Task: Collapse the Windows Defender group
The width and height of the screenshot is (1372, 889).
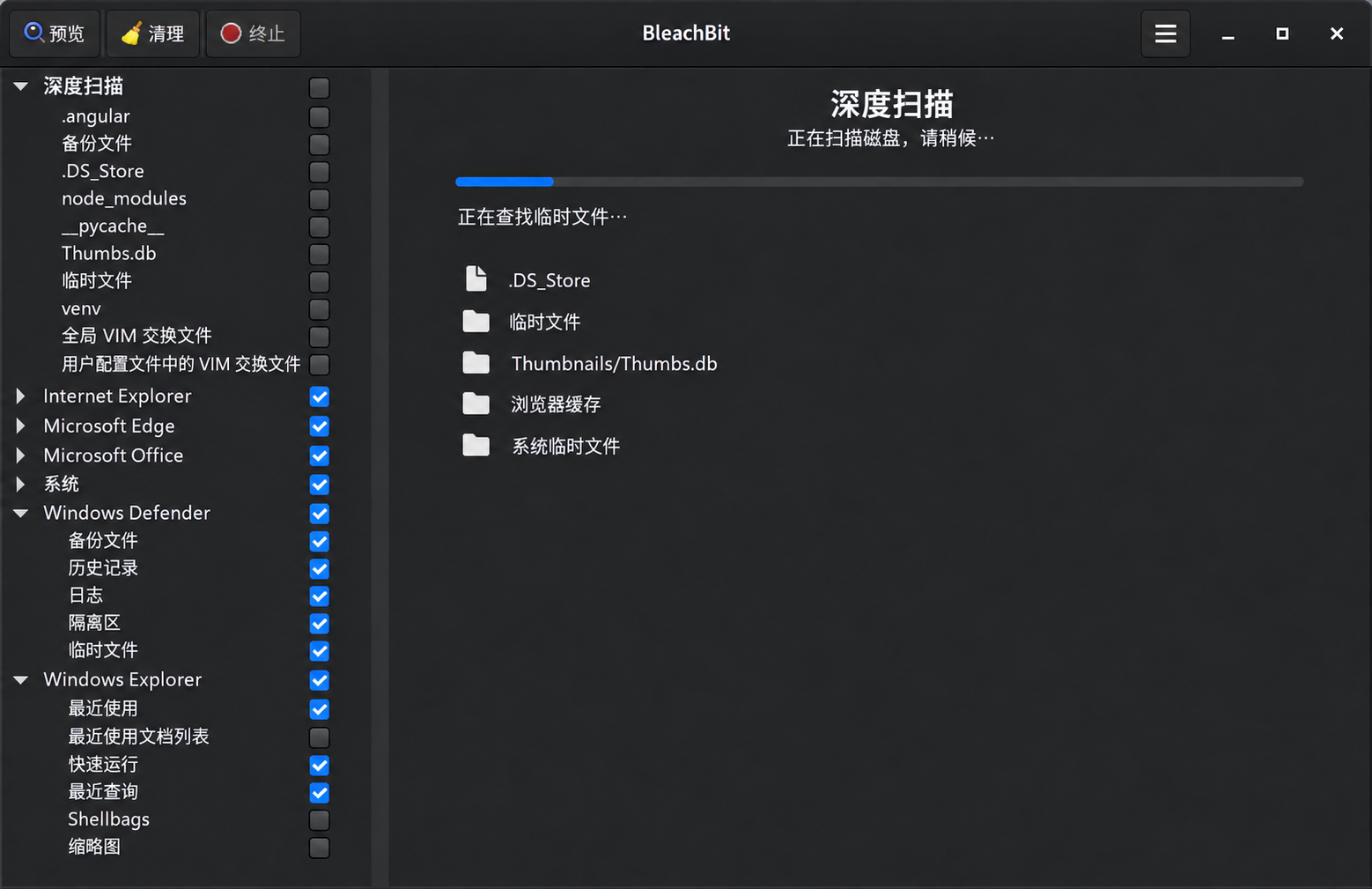Action: (x=20, y=513)
